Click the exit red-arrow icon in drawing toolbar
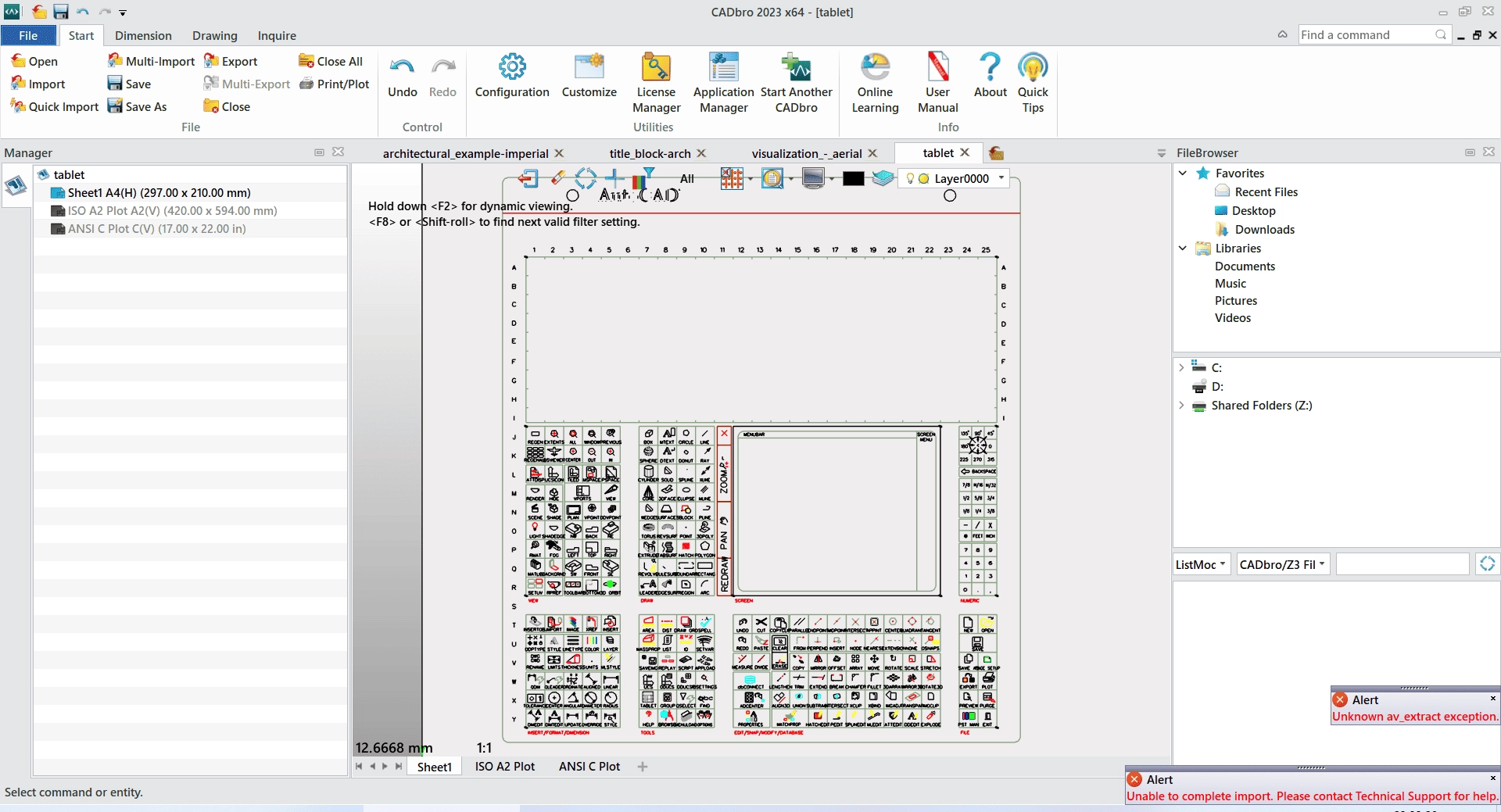The height and width of the screenshot is (812, 1501). 529,178
